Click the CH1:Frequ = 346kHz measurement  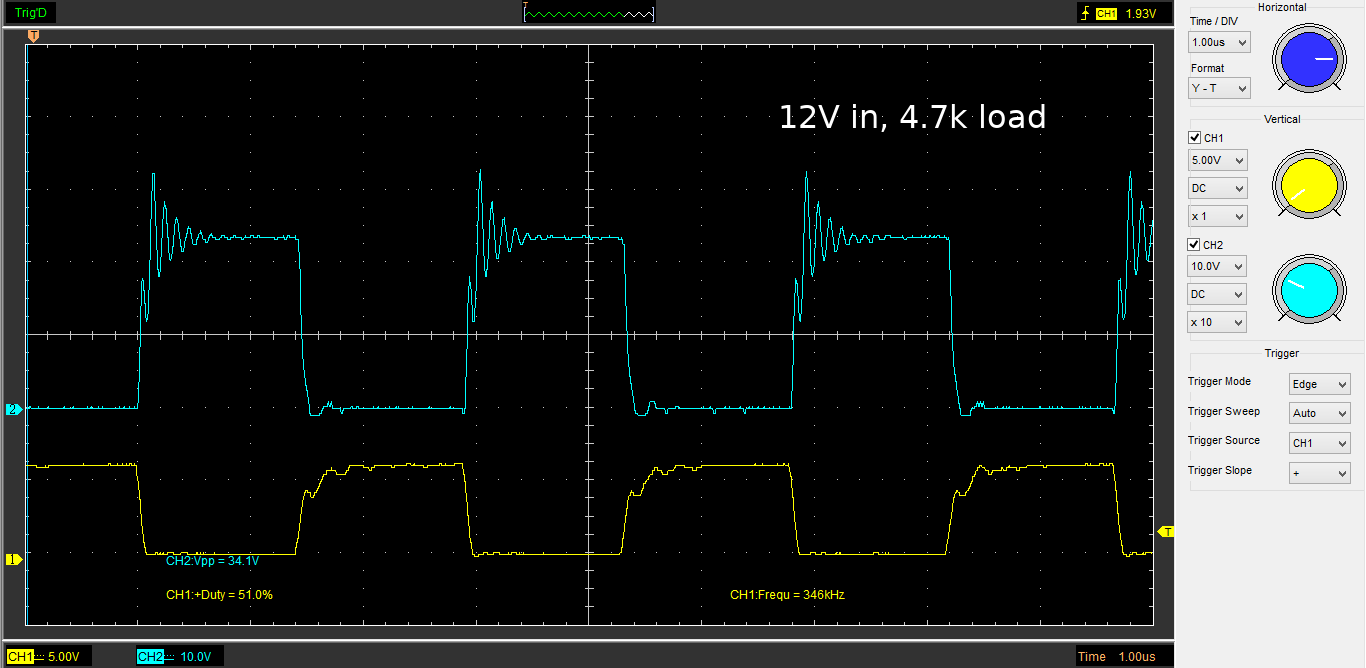[x=787, y=595]
